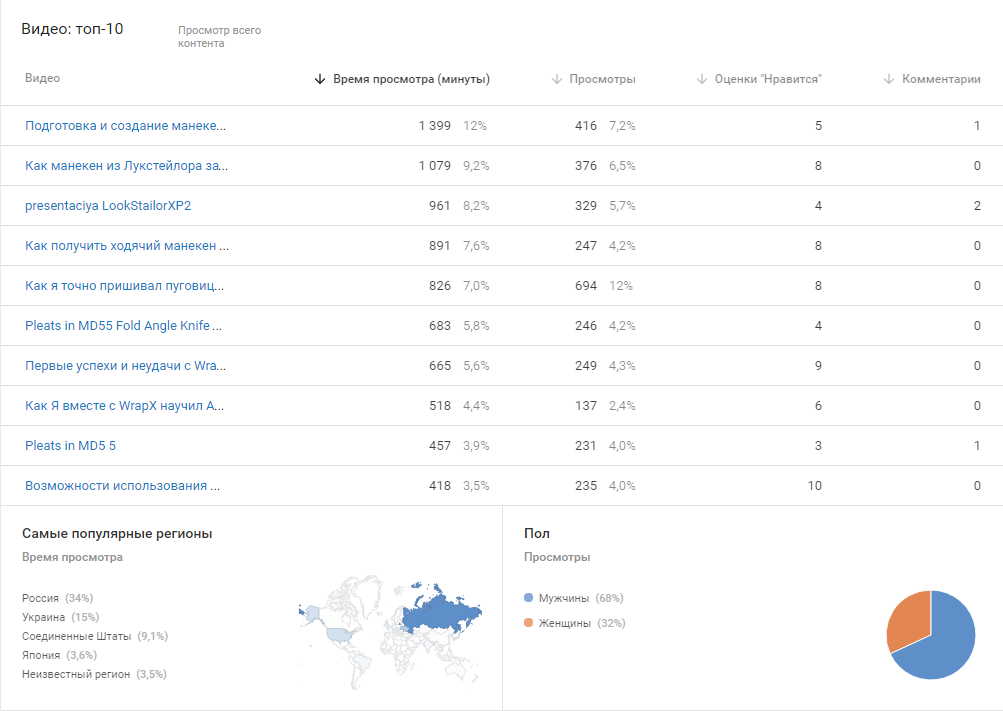The height and width of the screenshot is (711, 1003).
Task: Open video Как я точно пришивал пуговиц…
Action: pyautogui.click(x=125, y=286)
